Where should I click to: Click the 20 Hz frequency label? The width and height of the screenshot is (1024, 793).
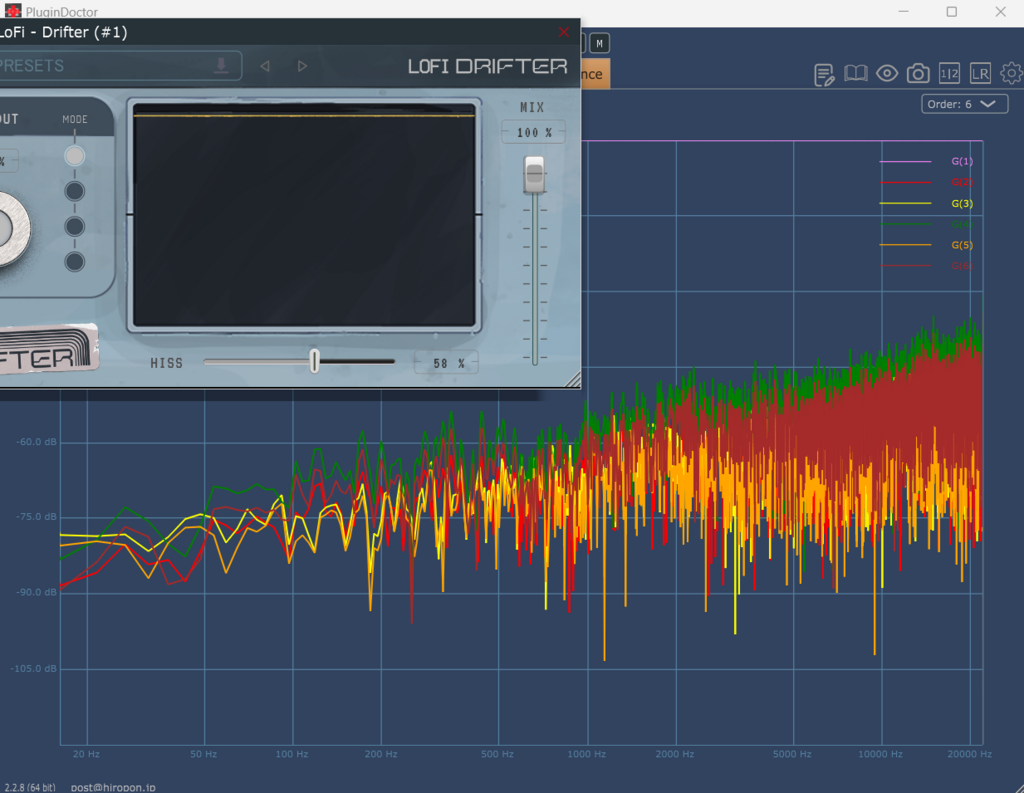point(86,754)
